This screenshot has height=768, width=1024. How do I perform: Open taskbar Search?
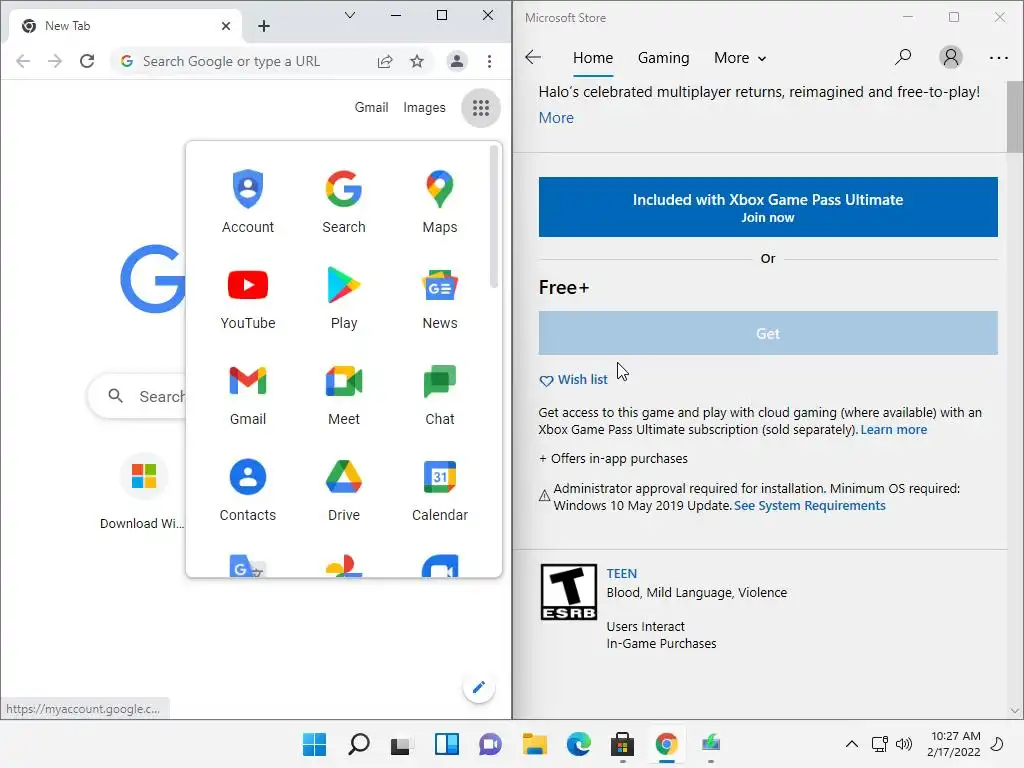[x=359, y=744]
